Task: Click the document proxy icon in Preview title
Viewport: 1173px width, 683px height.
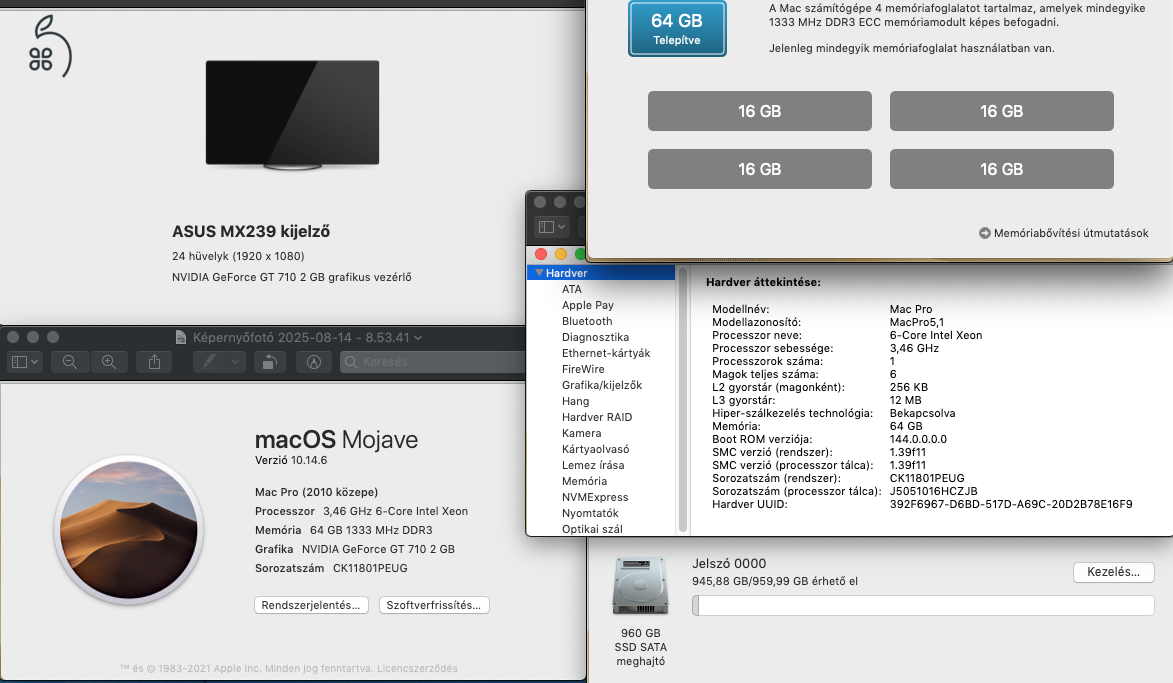Action: pos(180,337)
